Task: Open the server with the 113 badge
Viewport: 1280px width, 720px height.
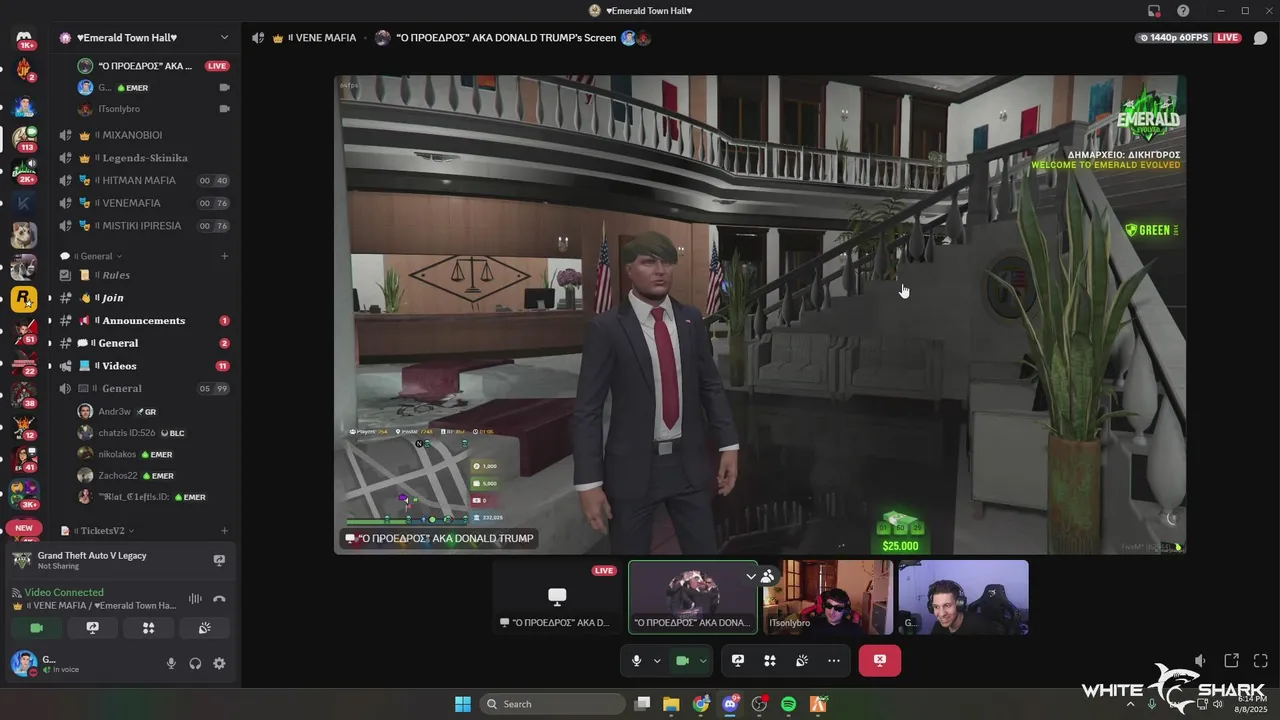Action: [24, 137]
